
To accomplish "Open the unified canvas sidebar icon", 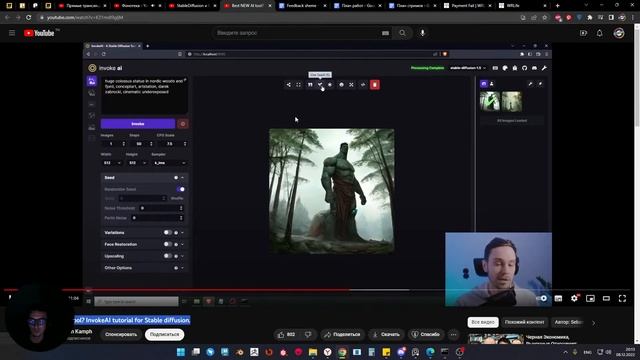I will pos(92,104).
